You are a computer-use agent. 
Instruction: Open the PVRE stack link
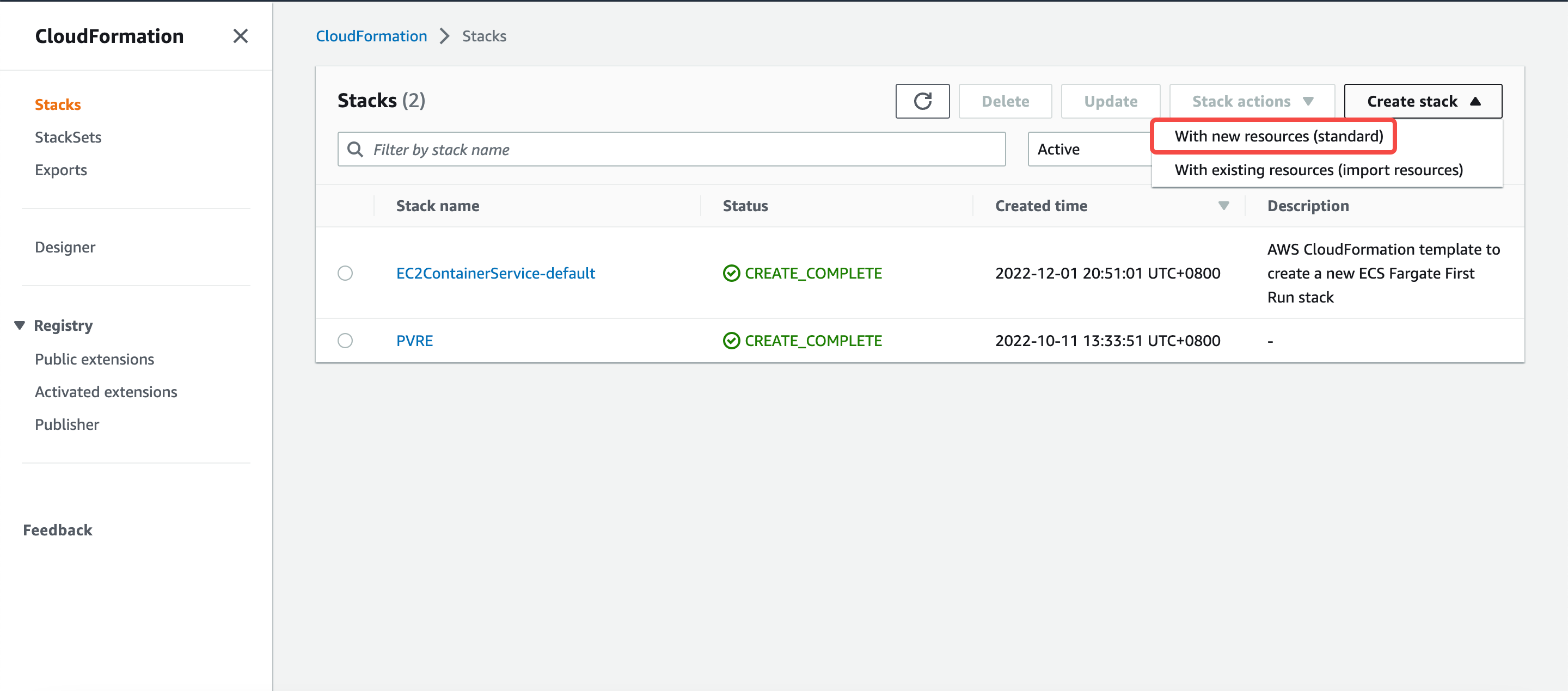414,341
